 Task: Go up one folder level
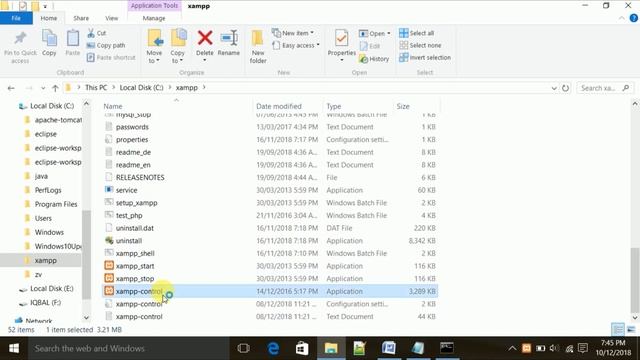pyautogui.click(x=55, y=88)
